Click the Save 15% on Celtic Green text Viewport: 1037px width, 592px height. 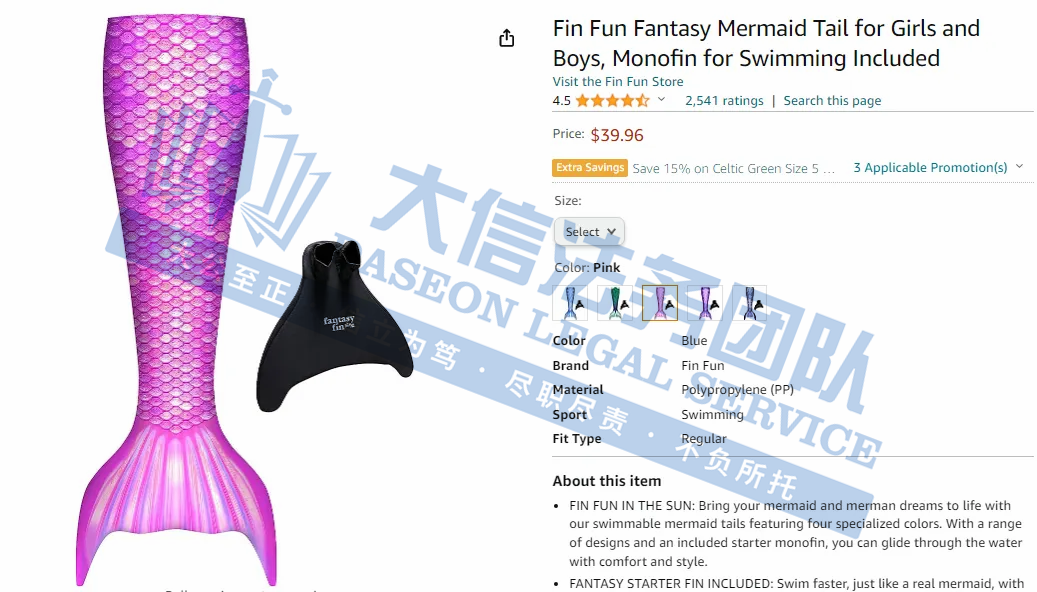point(733,168)
